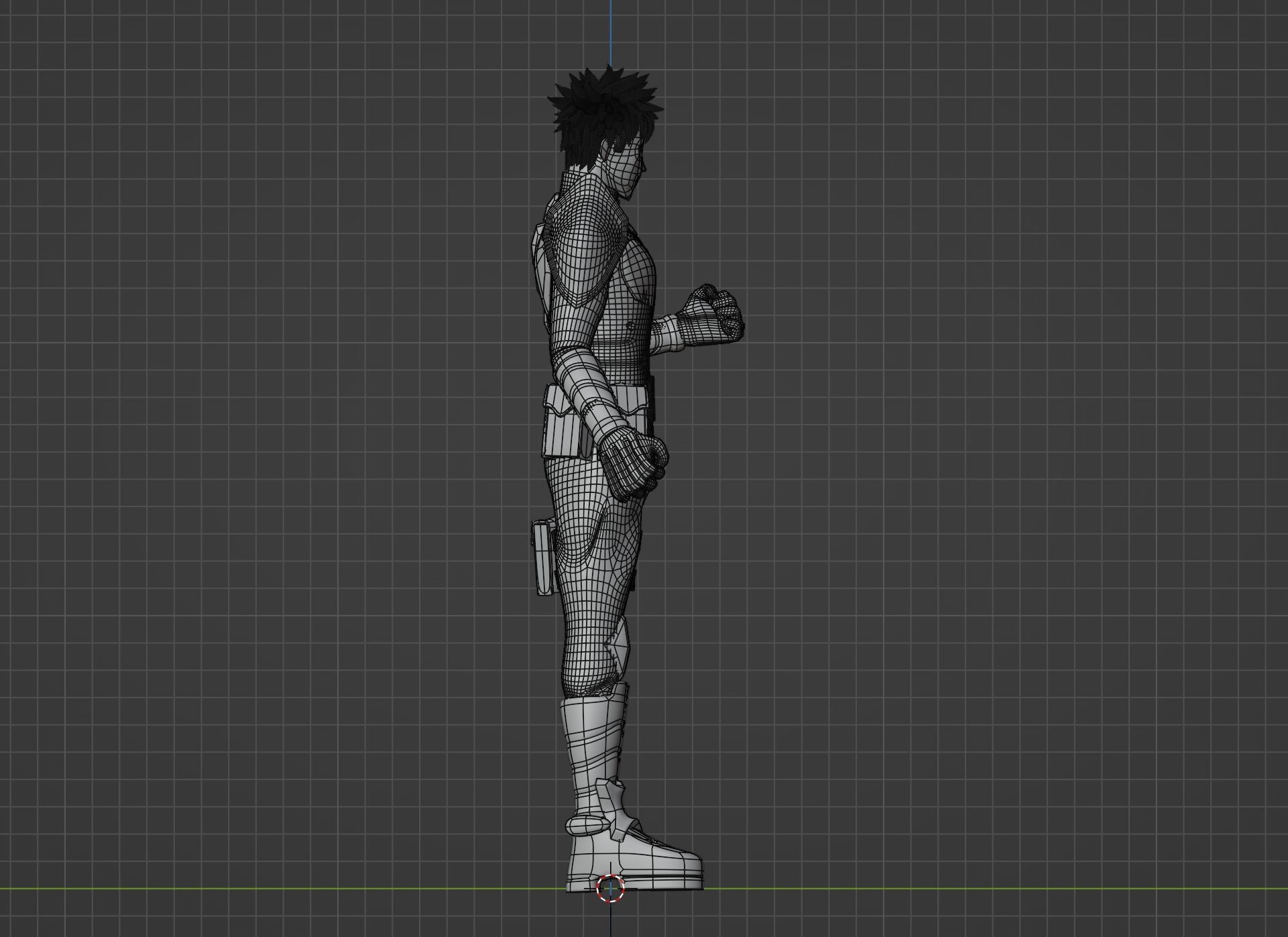Select the character's boot shoe
1288x937 pixels.
pyautogui.click(x=634, y=862)
